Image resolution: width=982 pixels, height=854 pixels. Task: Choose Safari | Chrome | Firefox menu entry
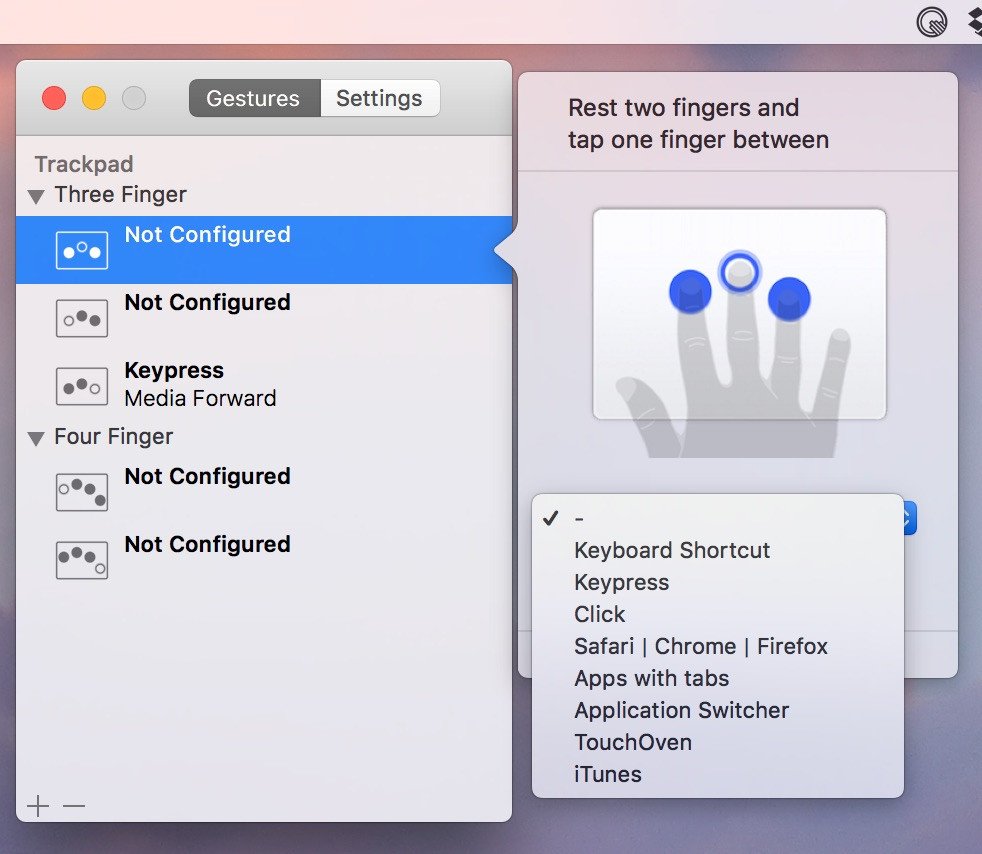click(718, 646)
